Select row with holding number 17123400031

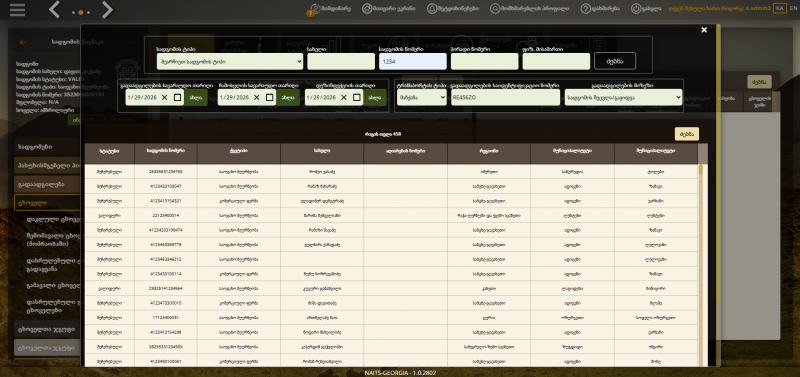[x=391, y=318]
